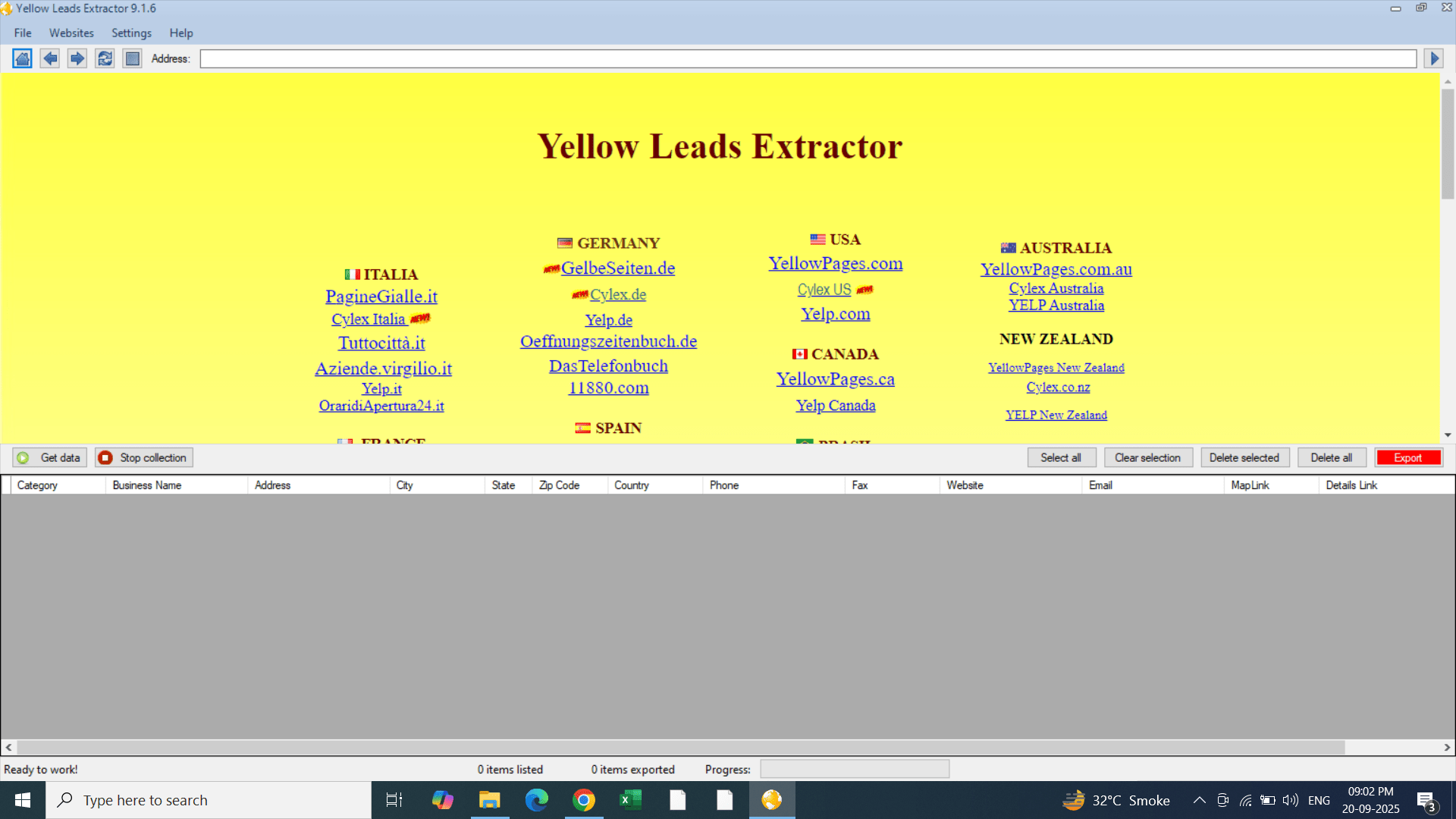This screenshot has width=1456, height=819.
Task: Click the horizontal scrollbar right arrow
Action: pos(1447,747)
